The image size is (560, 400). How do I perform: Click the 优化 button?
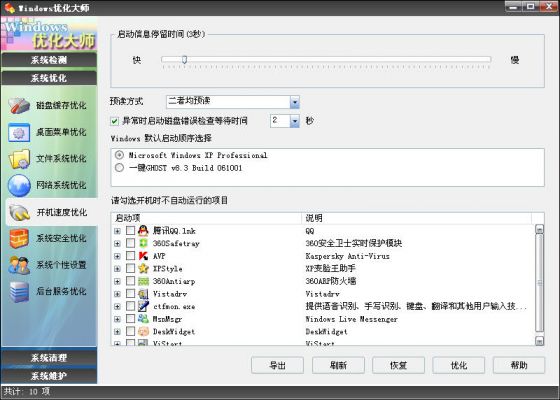point(459,365)
